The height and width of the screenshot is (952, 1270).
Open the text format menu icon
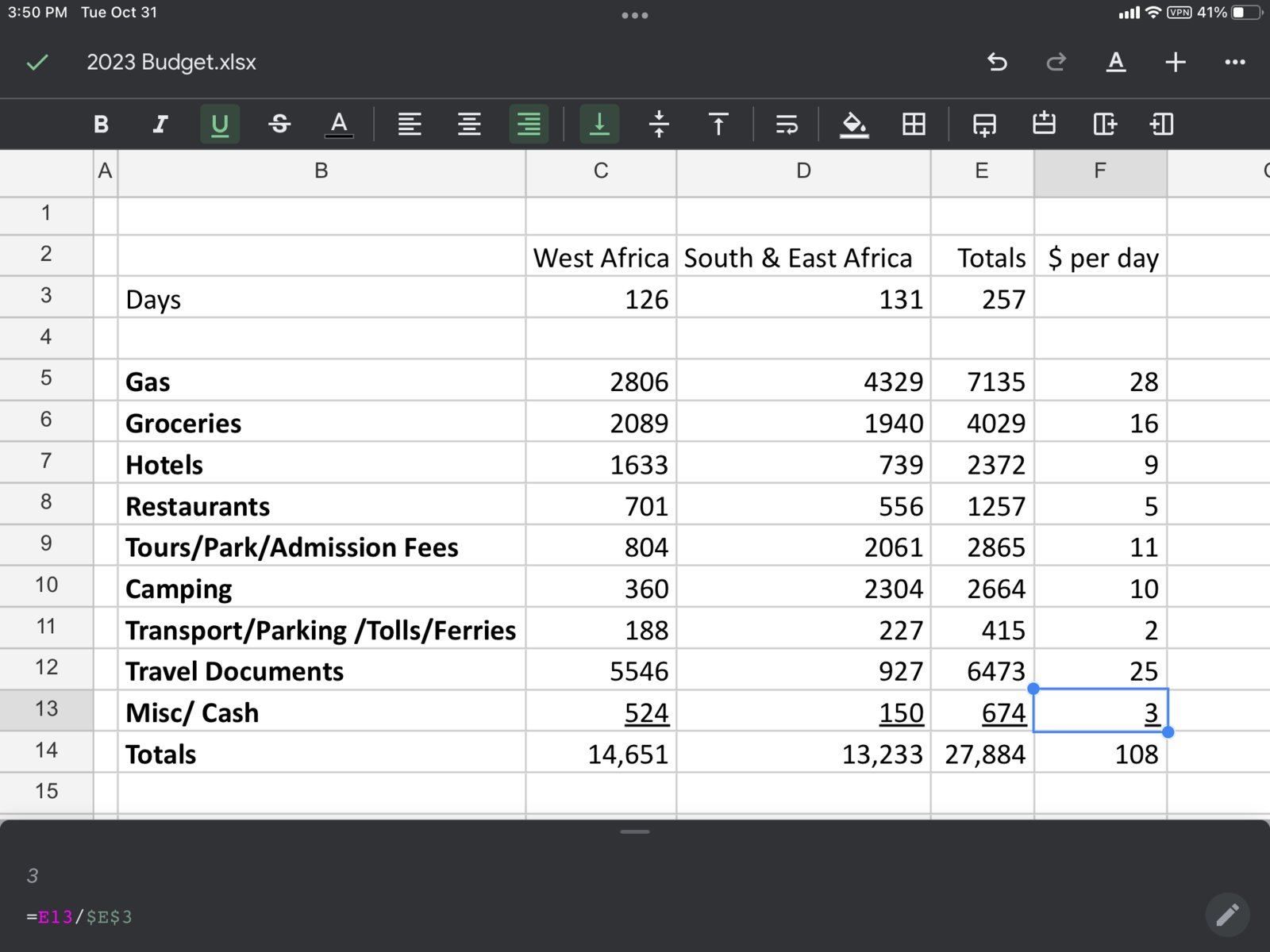(1116, 62)
